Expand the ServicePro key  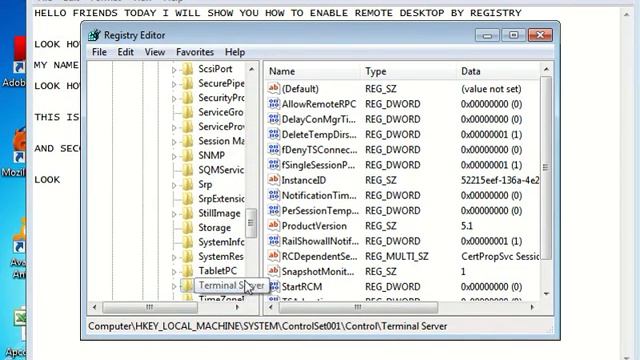coord(174,128)
